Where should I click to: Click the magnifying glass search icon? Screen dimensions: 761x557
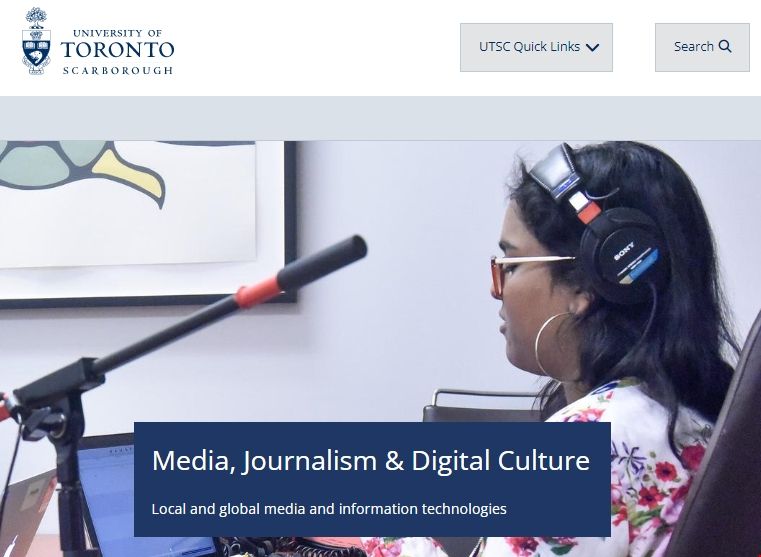725,47
